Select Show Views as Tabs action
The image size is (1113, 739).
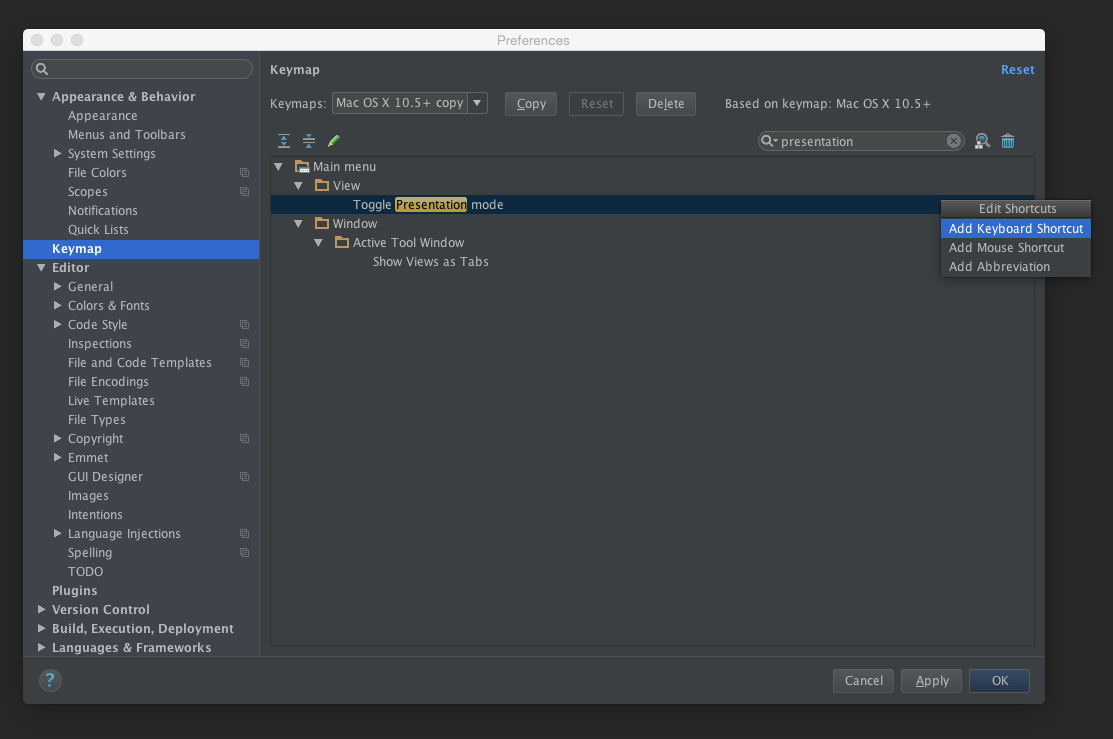tap(430, 262)
